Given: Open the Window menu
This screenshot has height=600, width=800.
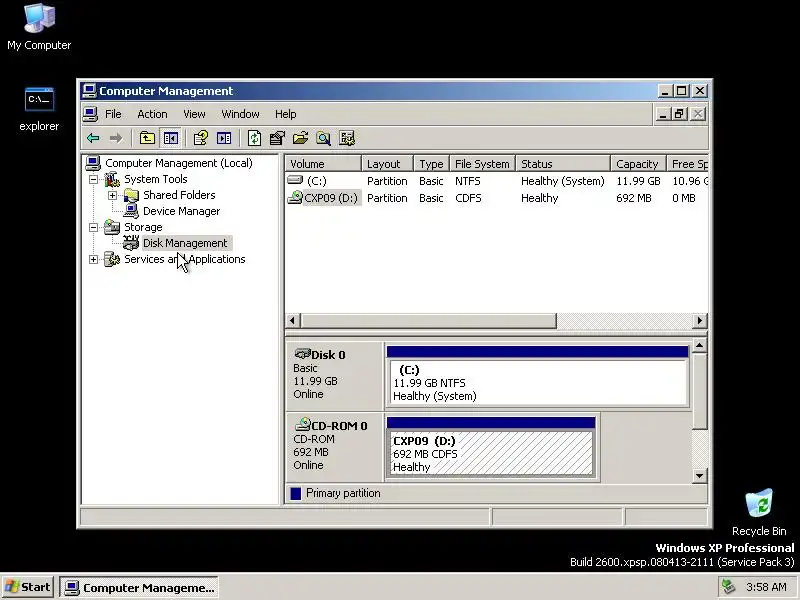Looking at the screenshot, I should [240, 114].
